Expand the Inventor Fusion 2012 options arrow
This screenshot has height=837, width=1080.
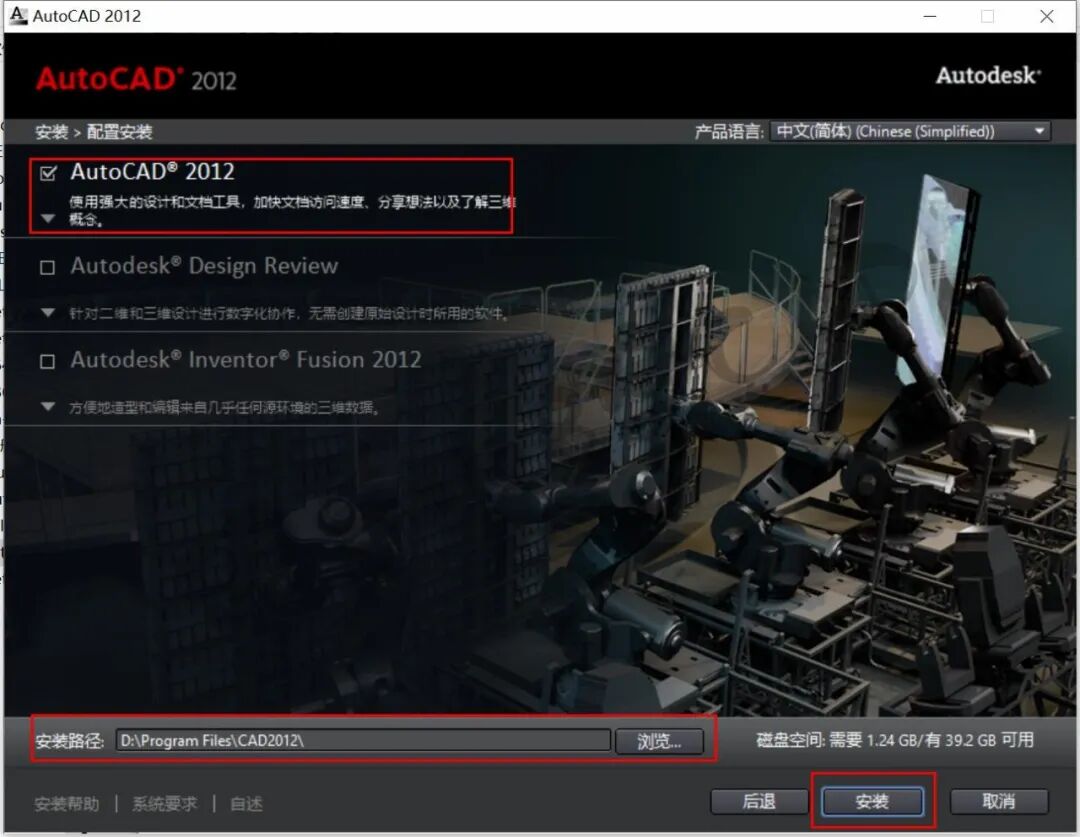pos(48,406)
